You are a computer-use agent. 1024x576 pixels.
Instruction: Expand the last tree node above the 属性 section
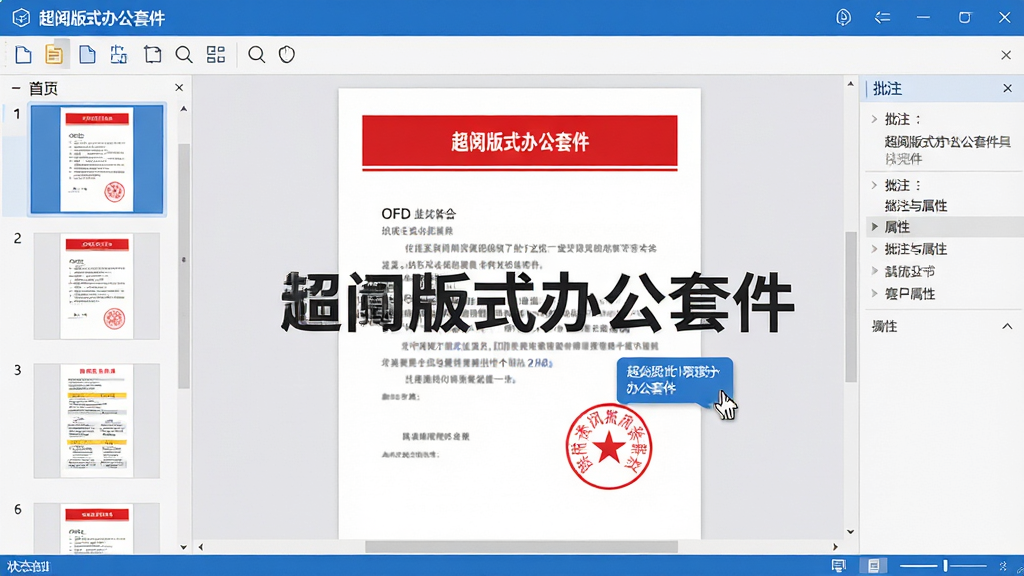[x=874, y=294]
